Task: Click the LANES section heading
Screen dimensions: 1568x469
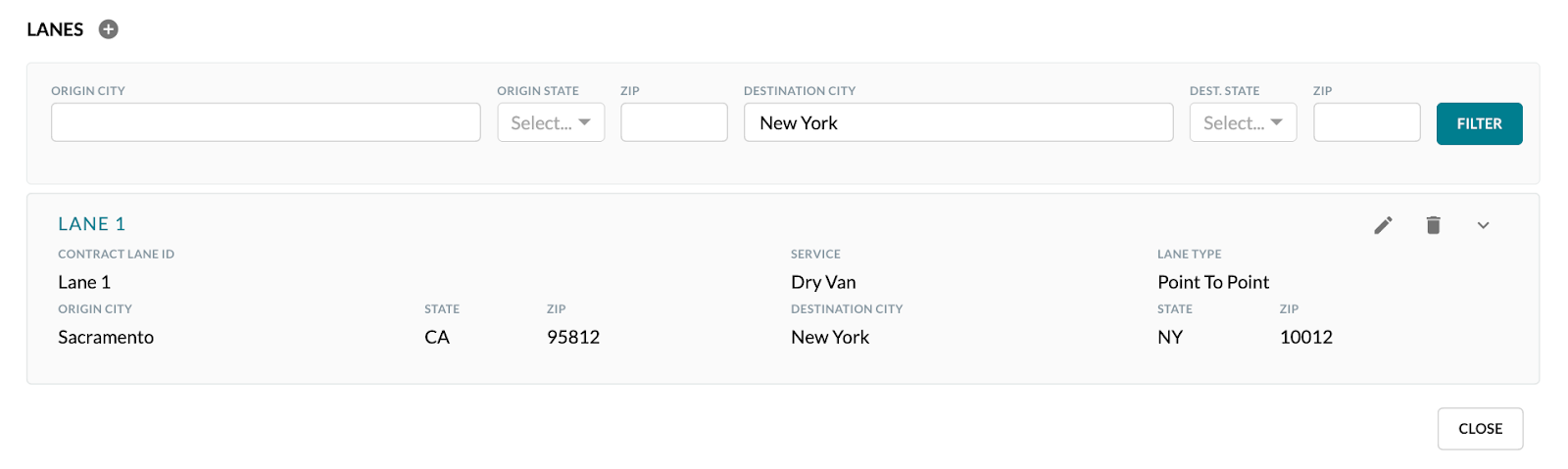Action: pos(55,29)
